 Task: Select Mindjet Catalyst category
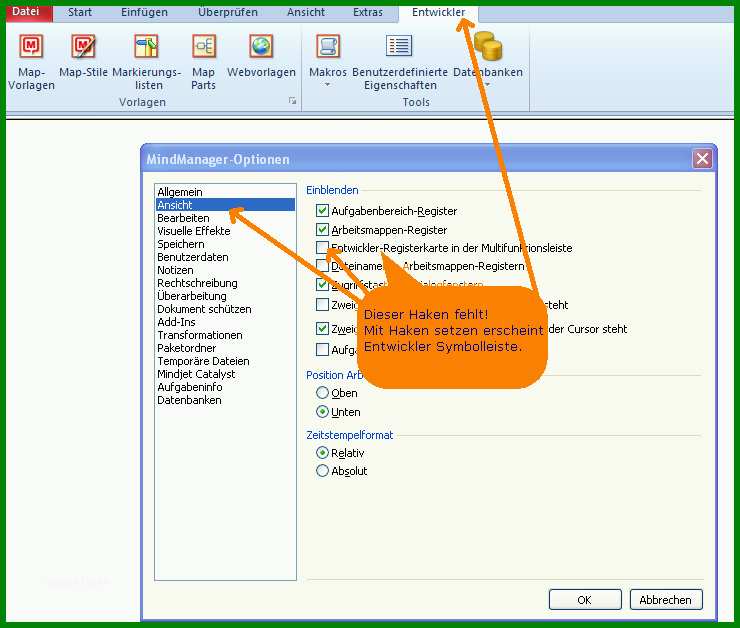pos(226,374)
